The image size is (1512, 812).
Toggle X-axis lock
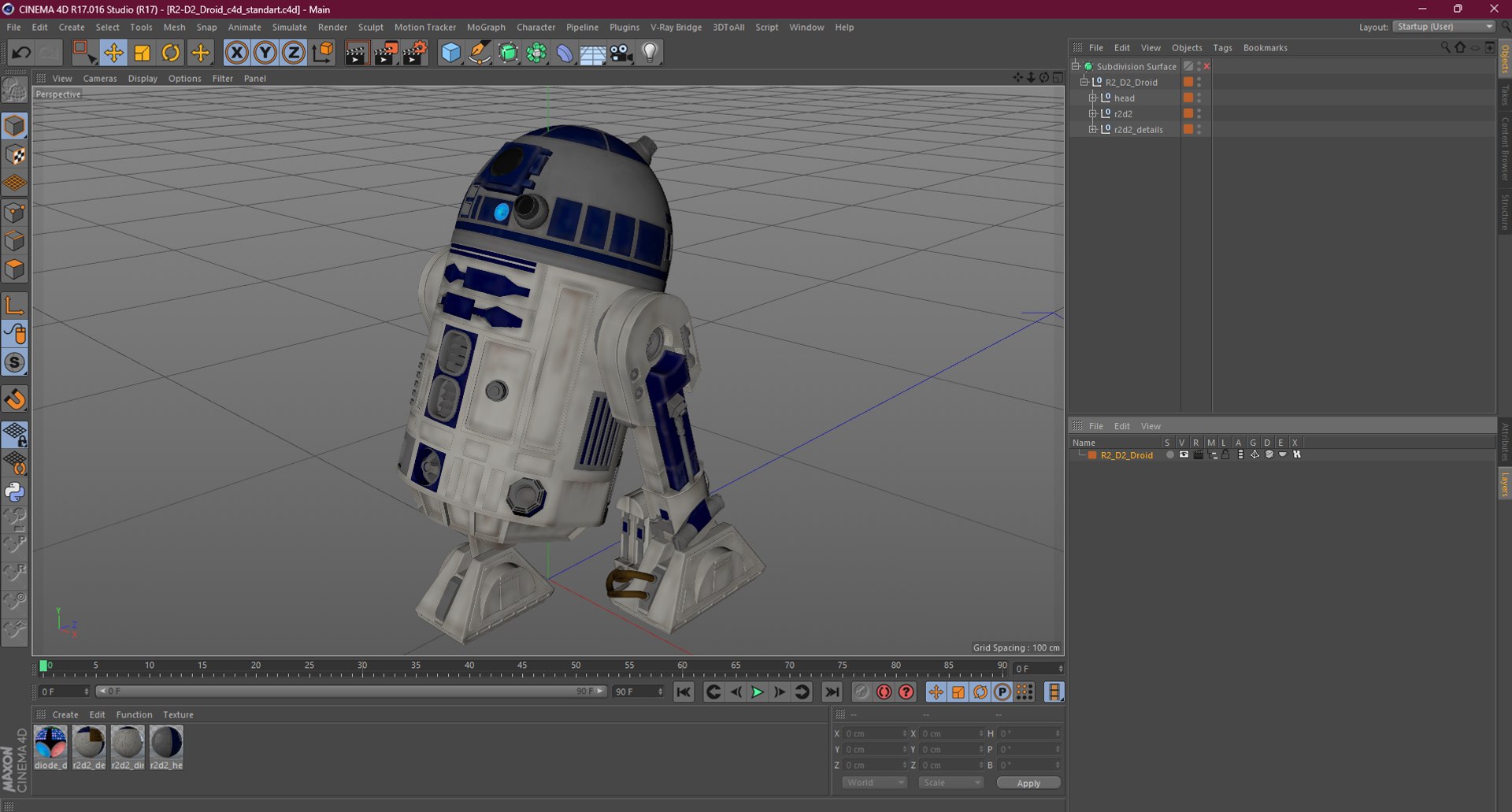(236, 53)
